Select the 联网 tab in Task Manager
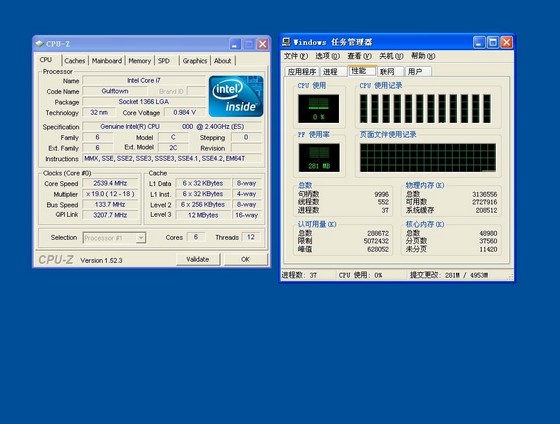Viewport: 560px width, 424px height. click(x=390, y=72)
